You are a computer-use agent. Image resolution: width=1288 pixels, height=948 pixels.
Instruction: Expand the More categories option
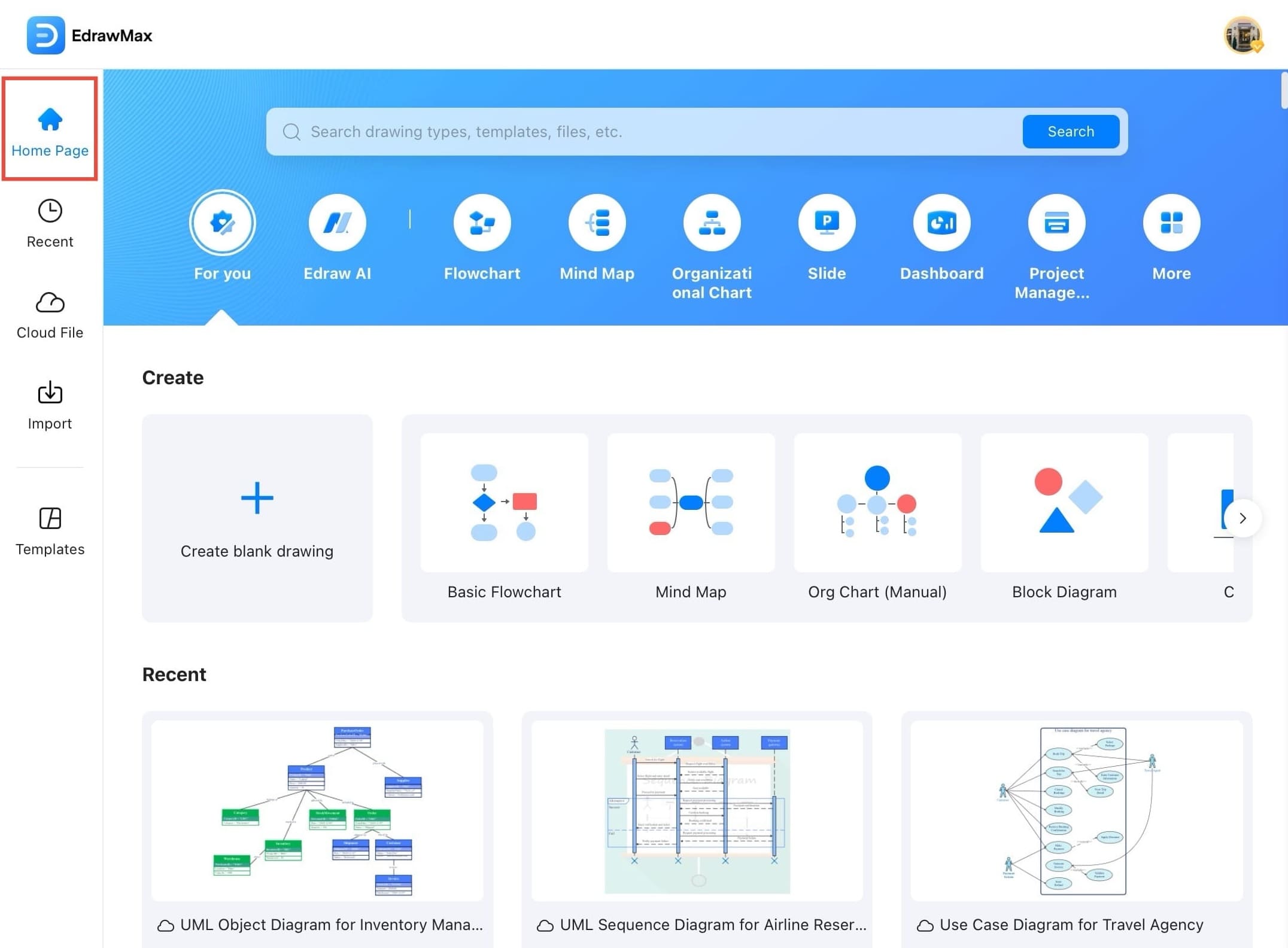point(1171,223)
